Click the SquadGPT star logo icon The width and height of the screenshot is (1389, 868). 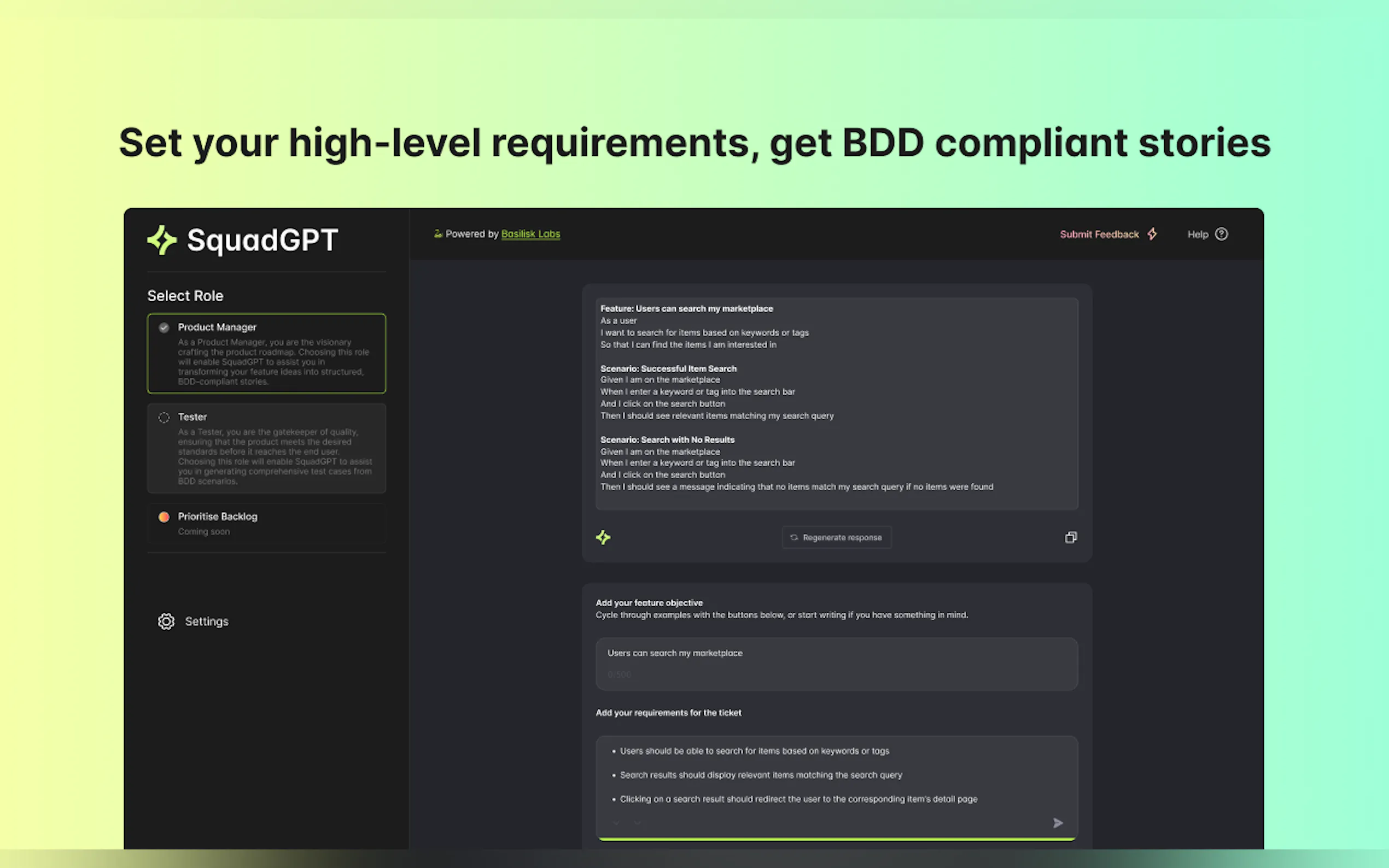click(x=162, y=240)
